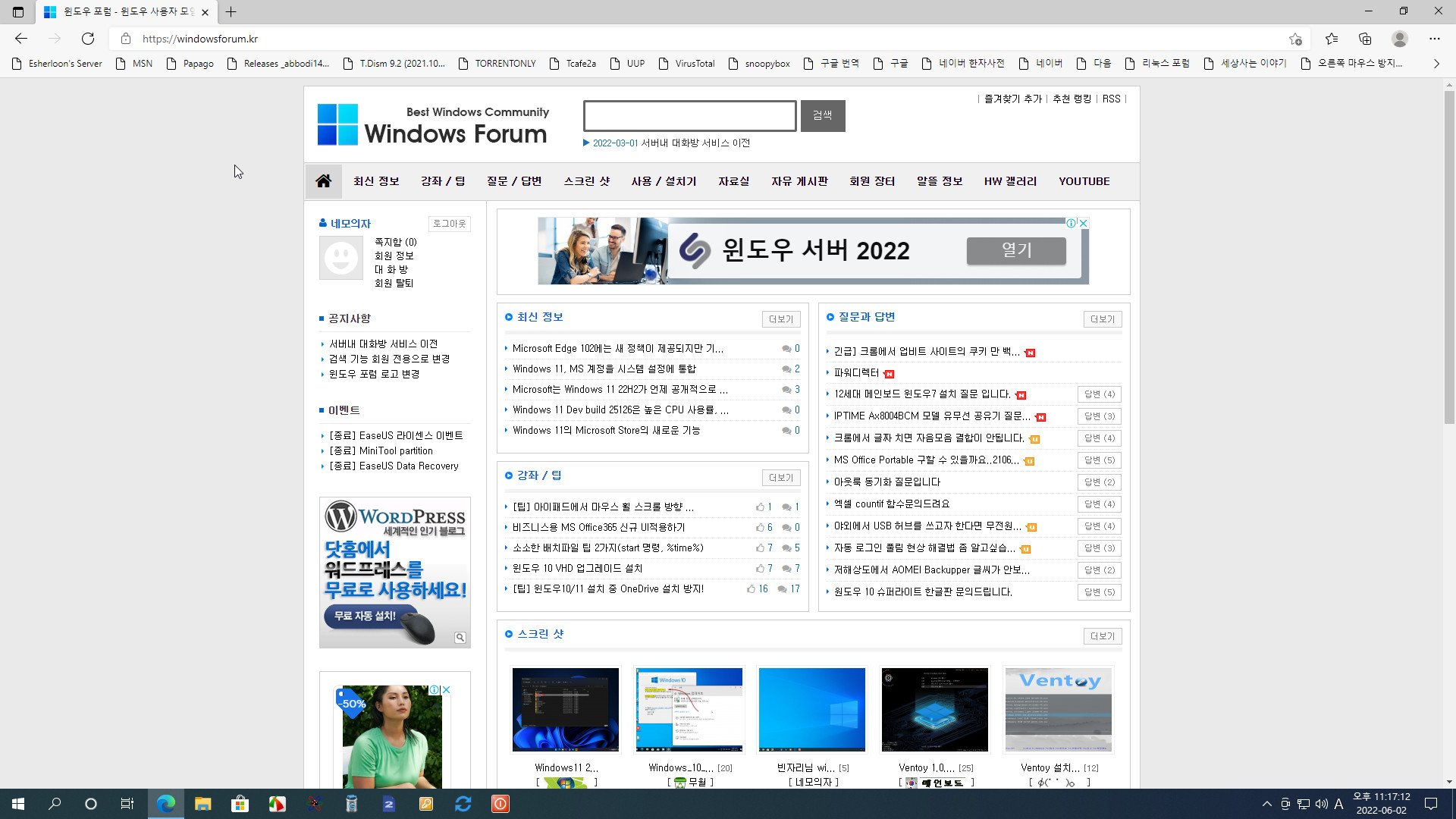Viewport: 1456px width, 819px height.
Task: Open 질문 / 답변 navigation menu
Action: [514, 181]
